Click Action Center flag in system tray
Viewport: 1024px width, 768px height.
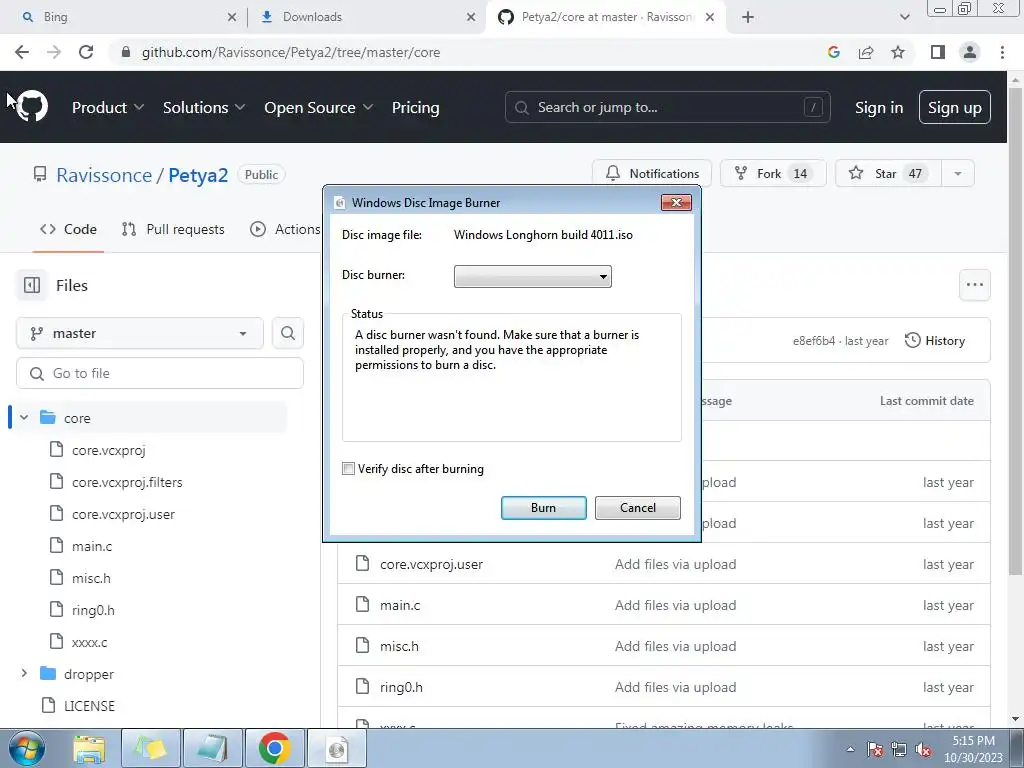point(875,750)
